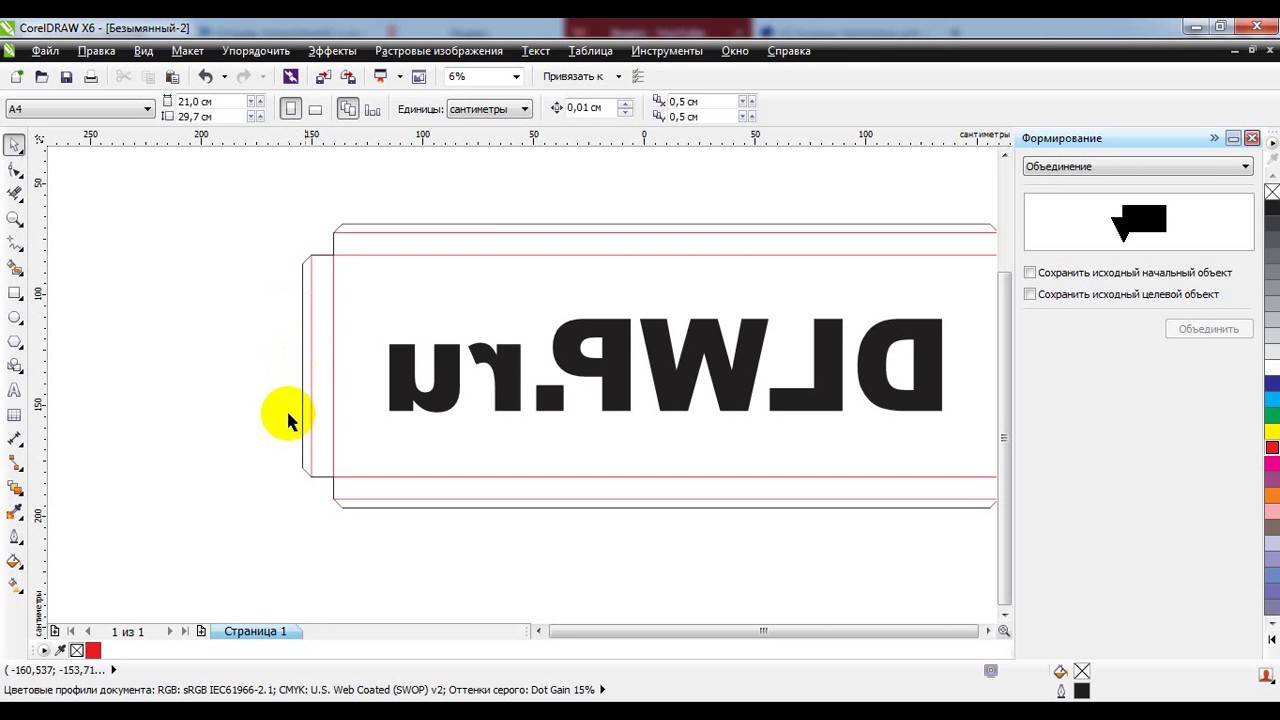The width and height of the screenshot is (1280, 720).
Task: Apply layout to all pages
Action: (347, 109)
